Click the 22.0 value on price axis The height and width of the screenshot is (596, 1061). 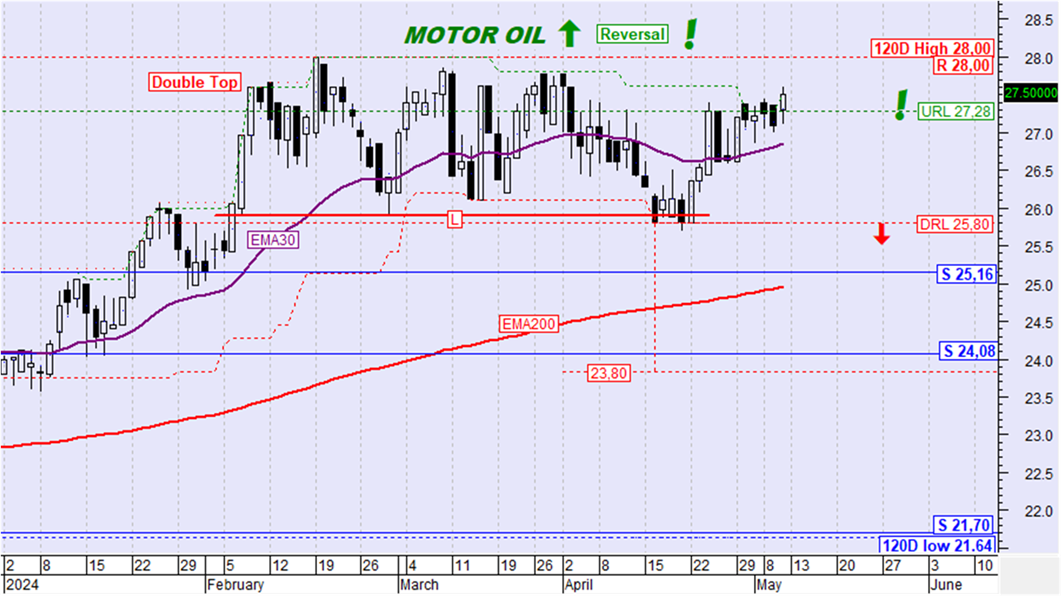point(1038,511)
